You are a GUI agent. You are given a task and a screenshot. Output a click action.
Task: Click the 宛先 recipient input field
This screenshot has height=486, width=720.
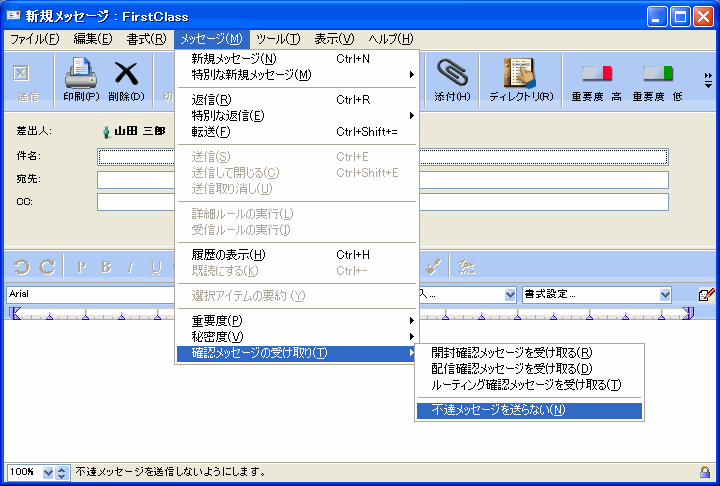(x=382, y=180)
